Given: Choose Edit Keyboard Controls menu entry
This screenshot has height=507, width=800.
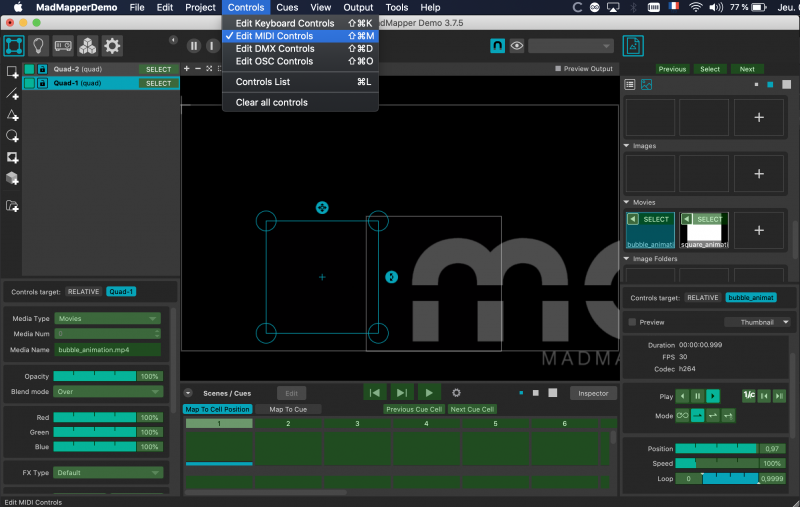Looking at the screenshot, I should (x=301, y=23).
